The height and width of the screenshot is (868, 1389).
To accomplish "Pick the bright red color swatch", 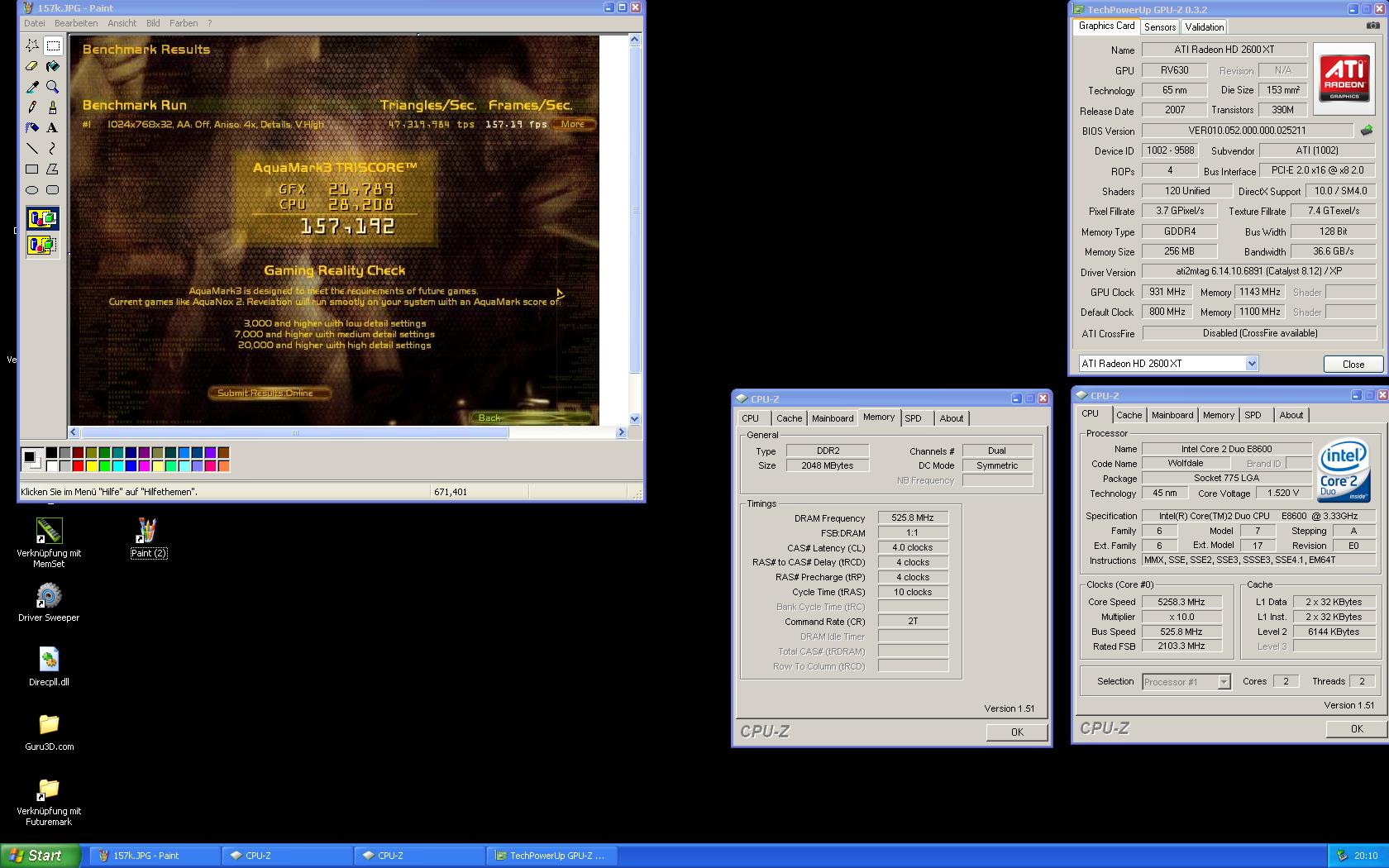I will (78, 466).
